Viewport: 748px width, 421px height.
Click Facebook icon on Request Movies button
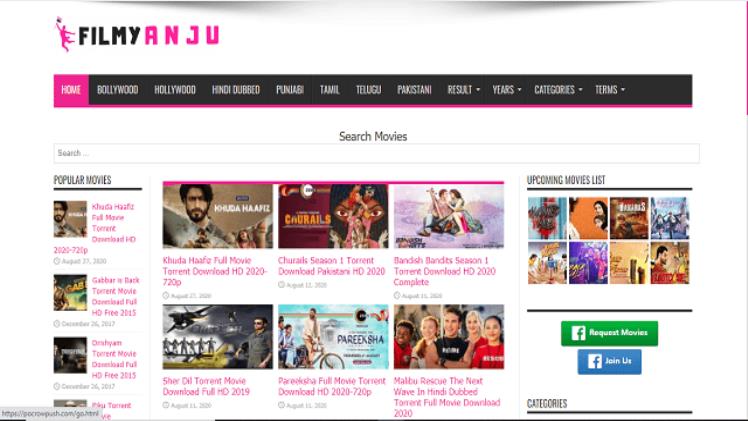click(578, 333)
